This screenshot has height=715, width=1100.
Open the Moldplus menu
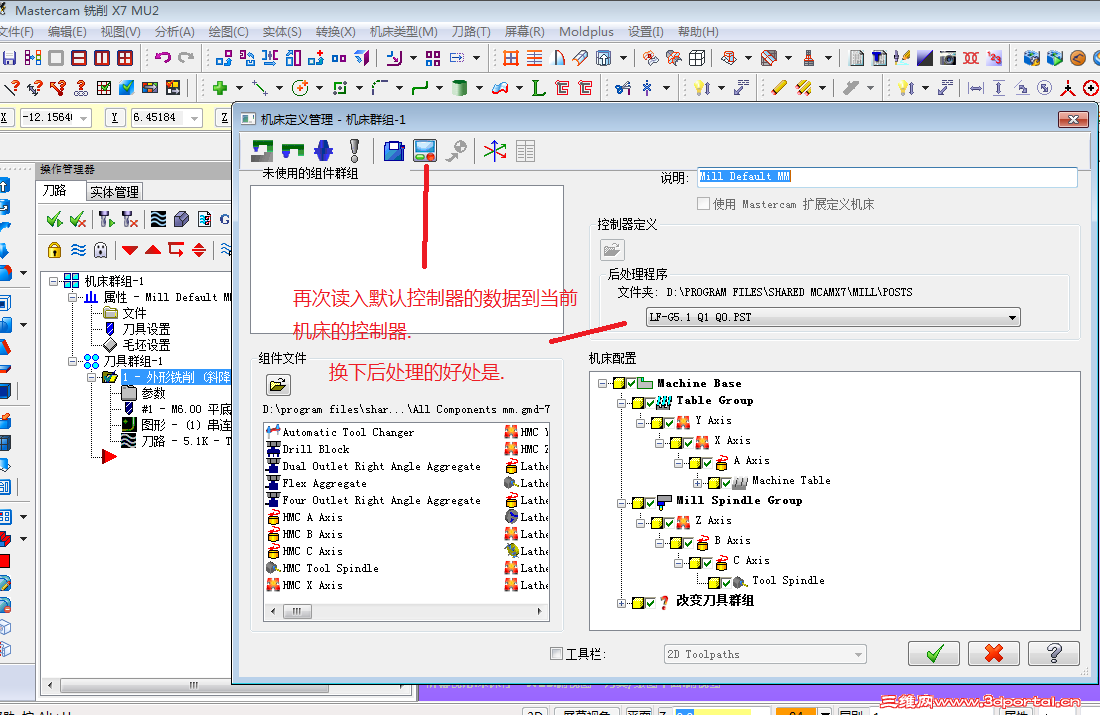[586, 32]
